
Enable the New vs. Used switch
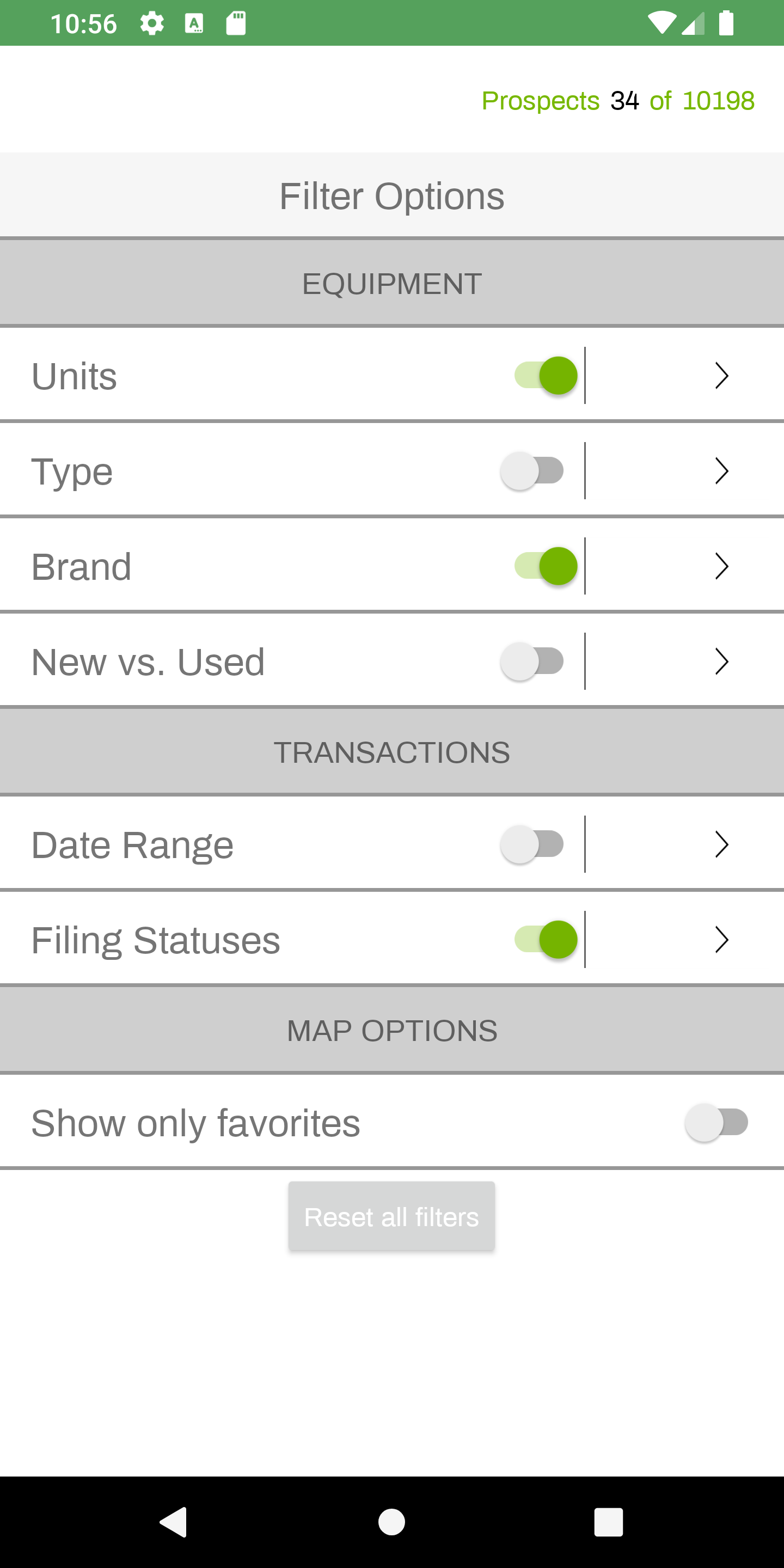click(532, 661)
